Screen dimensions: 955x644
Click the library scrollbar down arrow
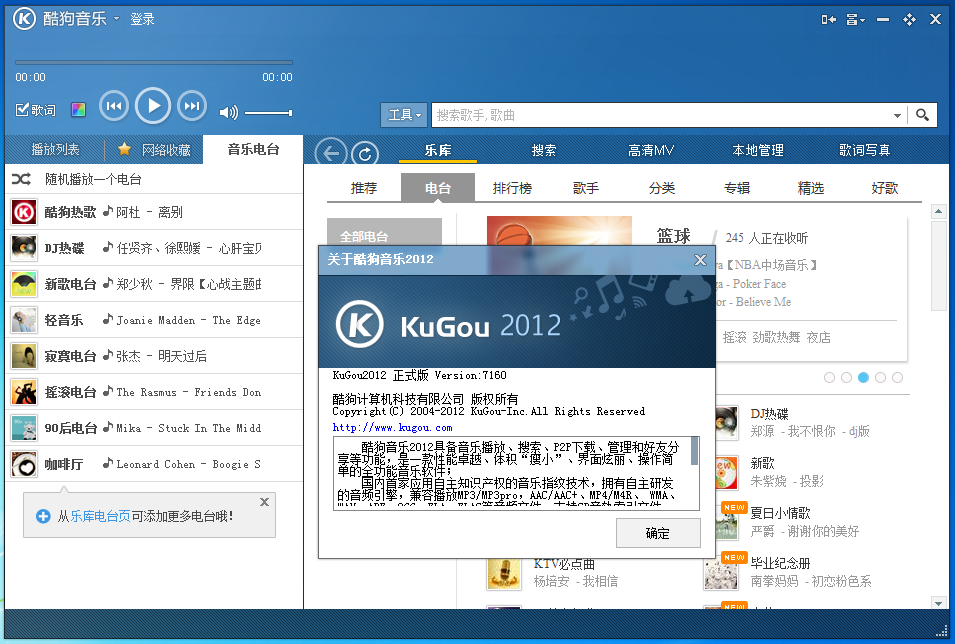pos(938,603)
